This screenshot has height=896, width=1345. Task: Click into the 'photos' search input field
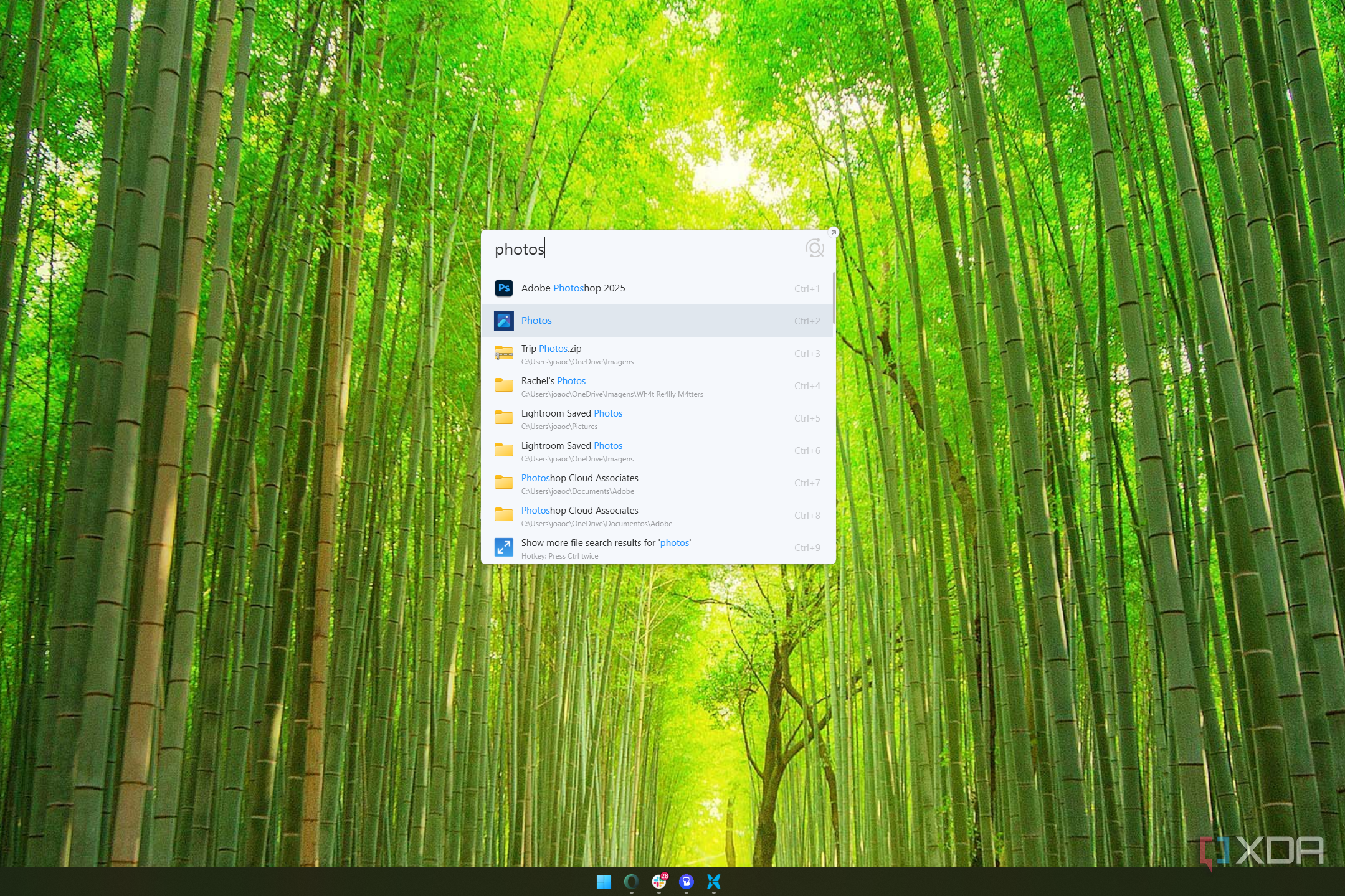(645, 249)
